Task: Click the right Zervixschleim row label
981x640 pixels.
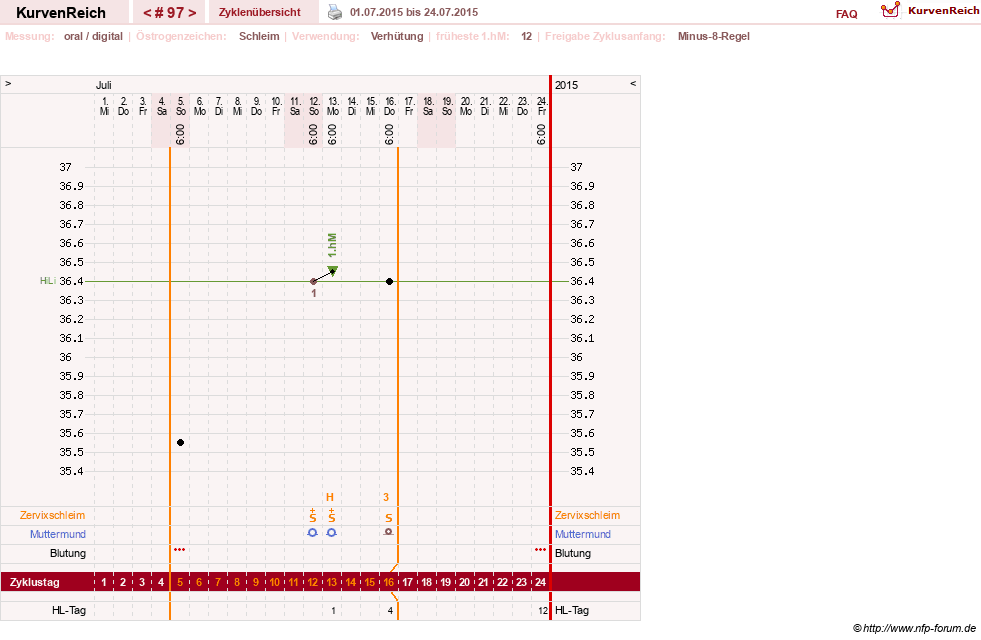Action: click(587, 516)
